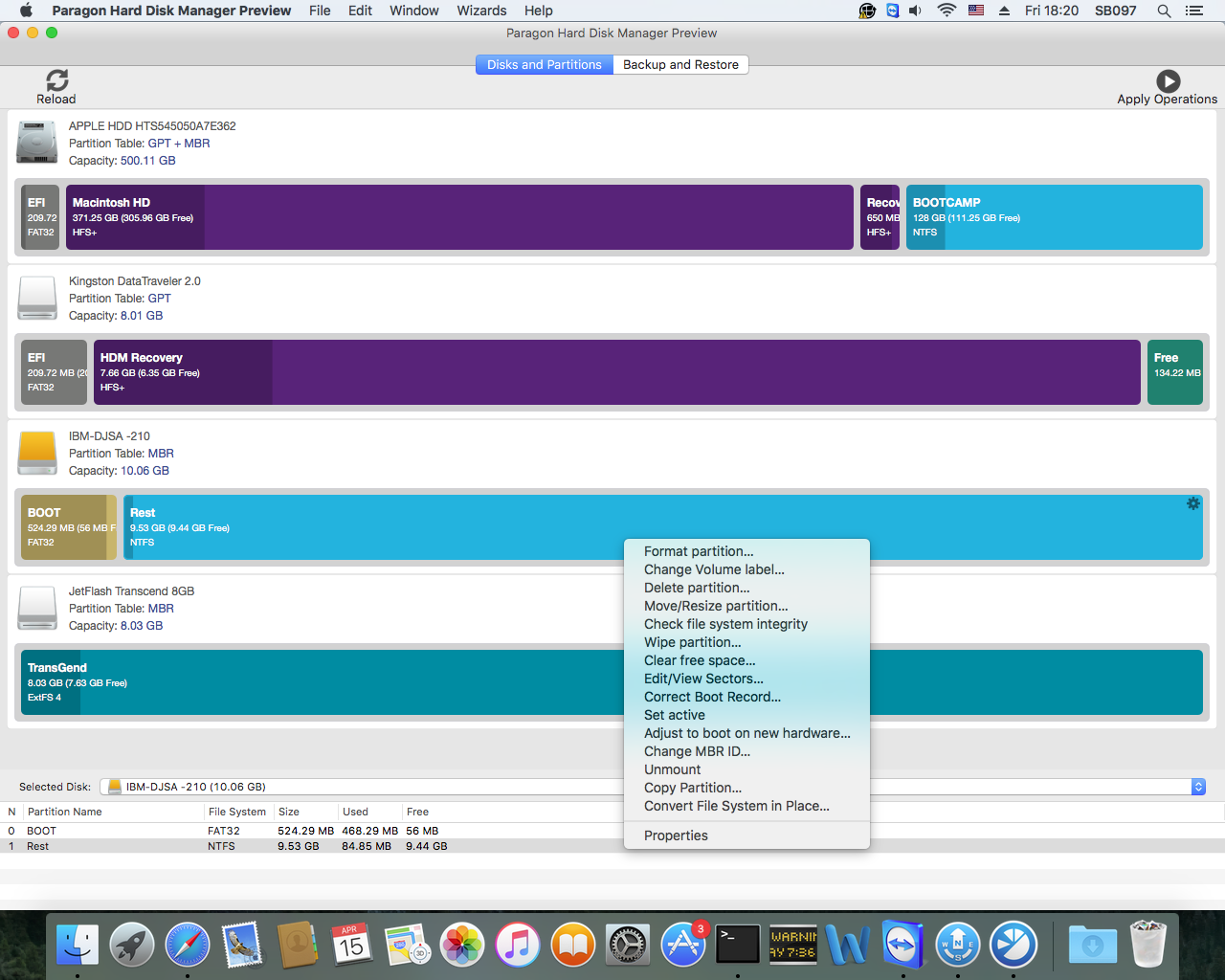Select the BOOTCAMP NTFS partition block
The height and width of the screenshot is (980, 1225).
coord(1055,217)
